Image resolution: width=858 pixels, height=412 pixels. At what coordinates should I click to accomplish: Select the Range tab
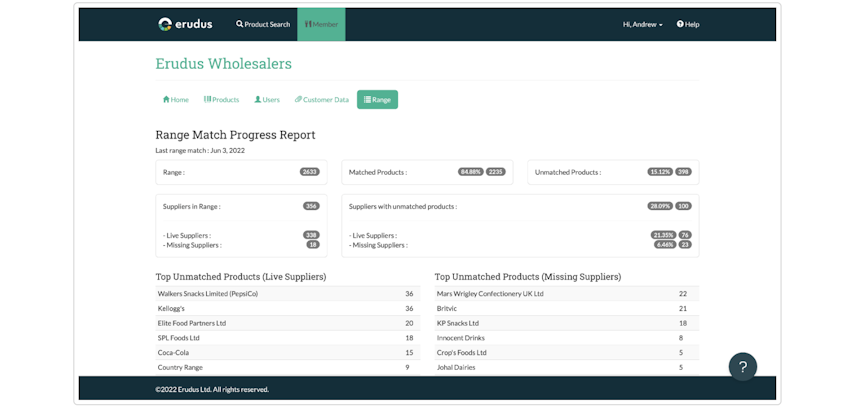tap(378, 100)
